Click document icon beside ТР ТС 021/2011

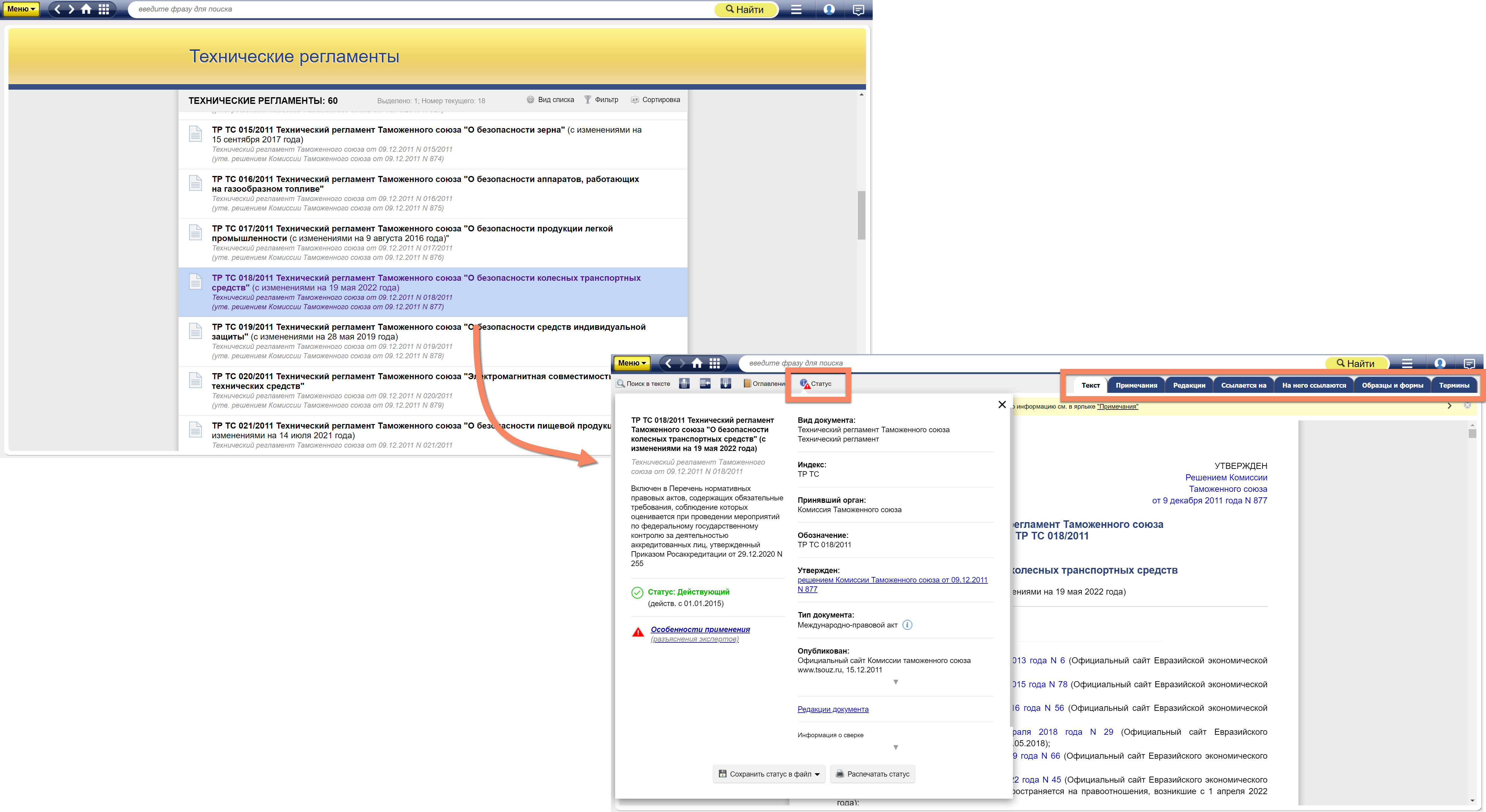(195, 430)
